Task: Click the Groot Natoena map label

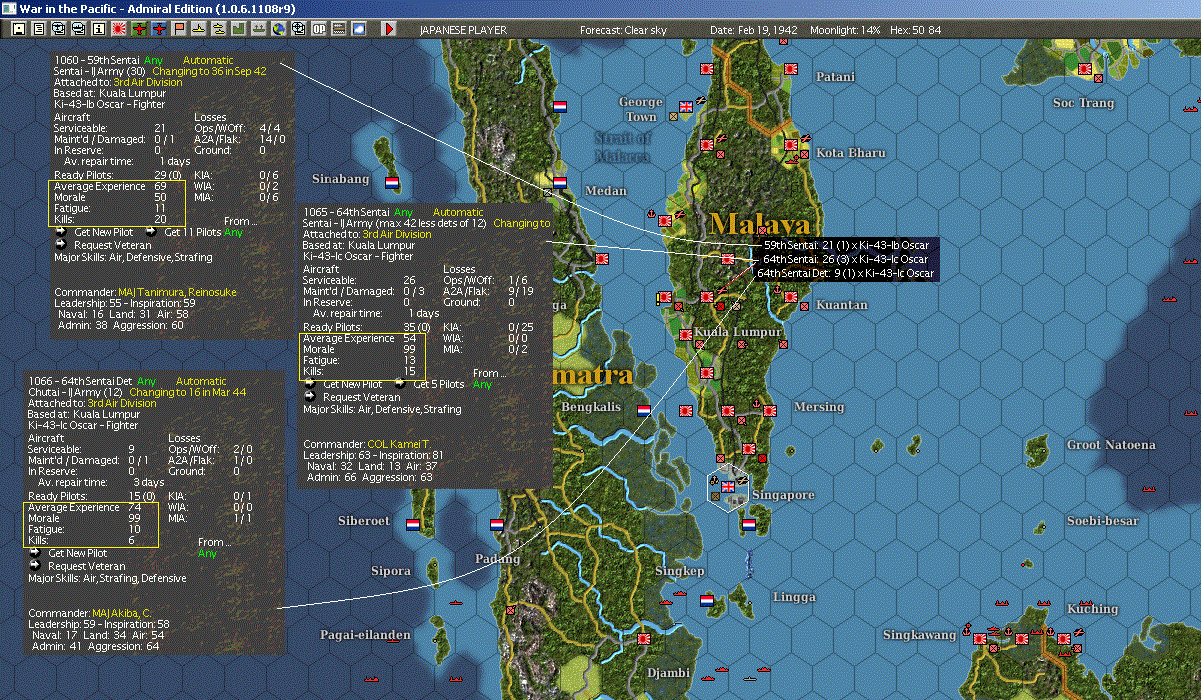Action: 1111,445
